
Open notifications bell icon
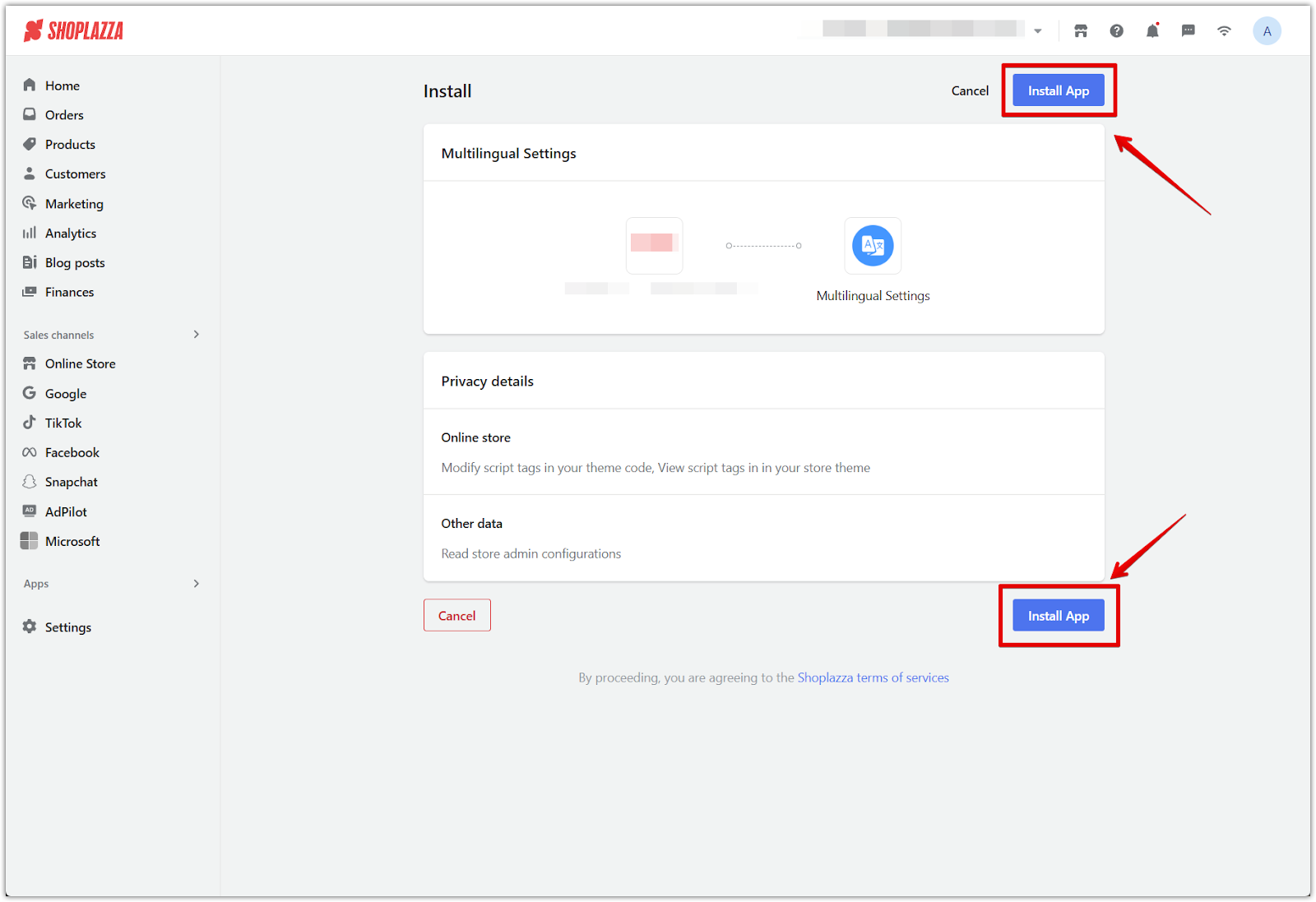1152,31
